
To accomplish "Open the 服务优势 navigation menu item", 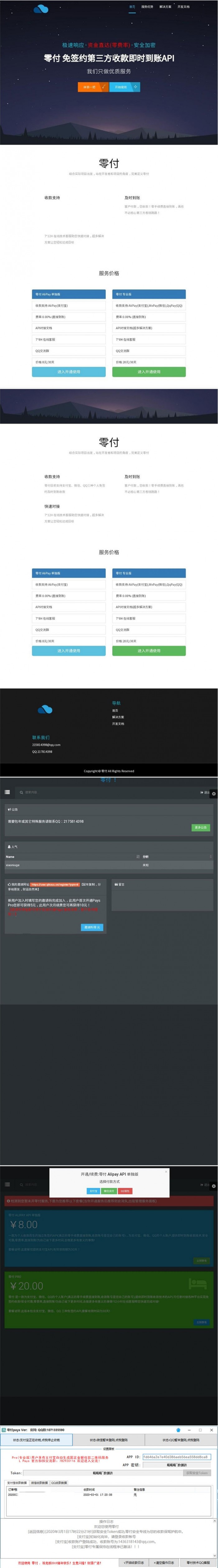I will tap(148, 7).
